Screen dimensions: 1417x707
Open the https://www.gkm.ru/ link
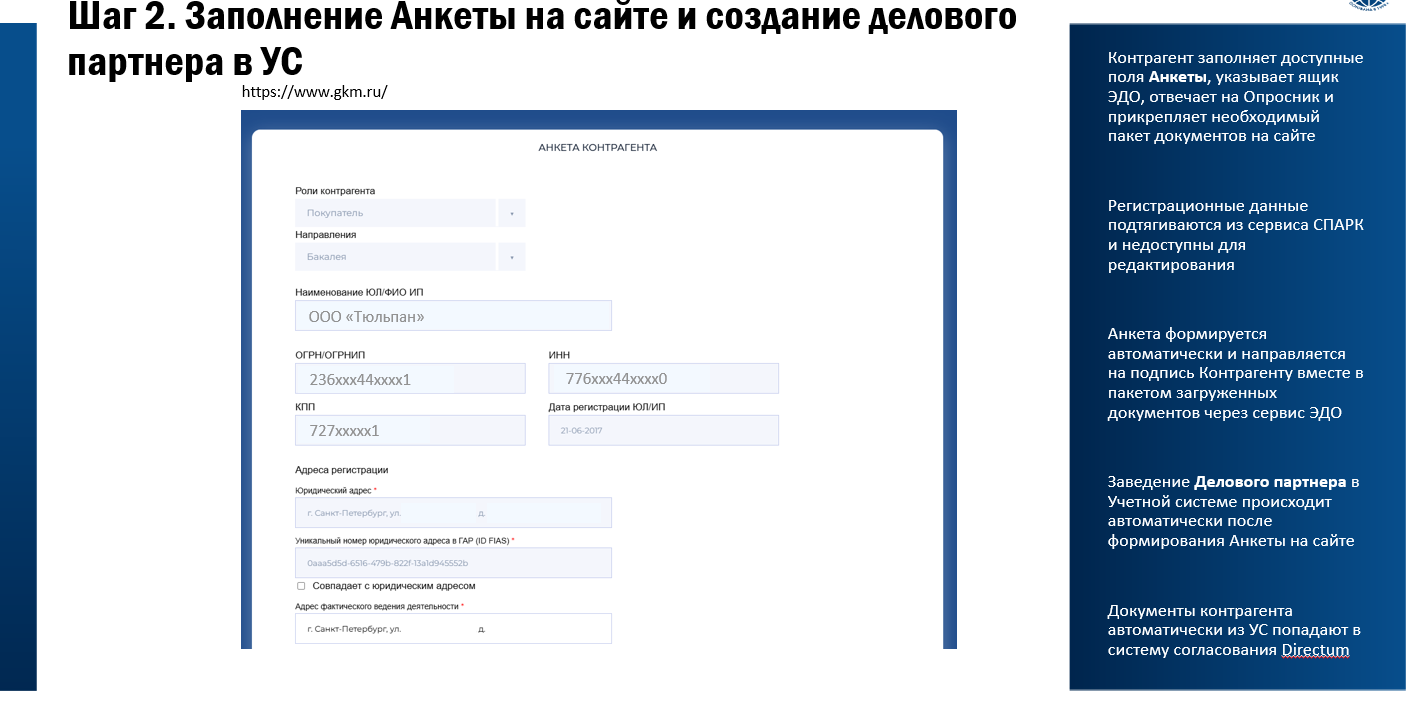click(x=314, y=92)
